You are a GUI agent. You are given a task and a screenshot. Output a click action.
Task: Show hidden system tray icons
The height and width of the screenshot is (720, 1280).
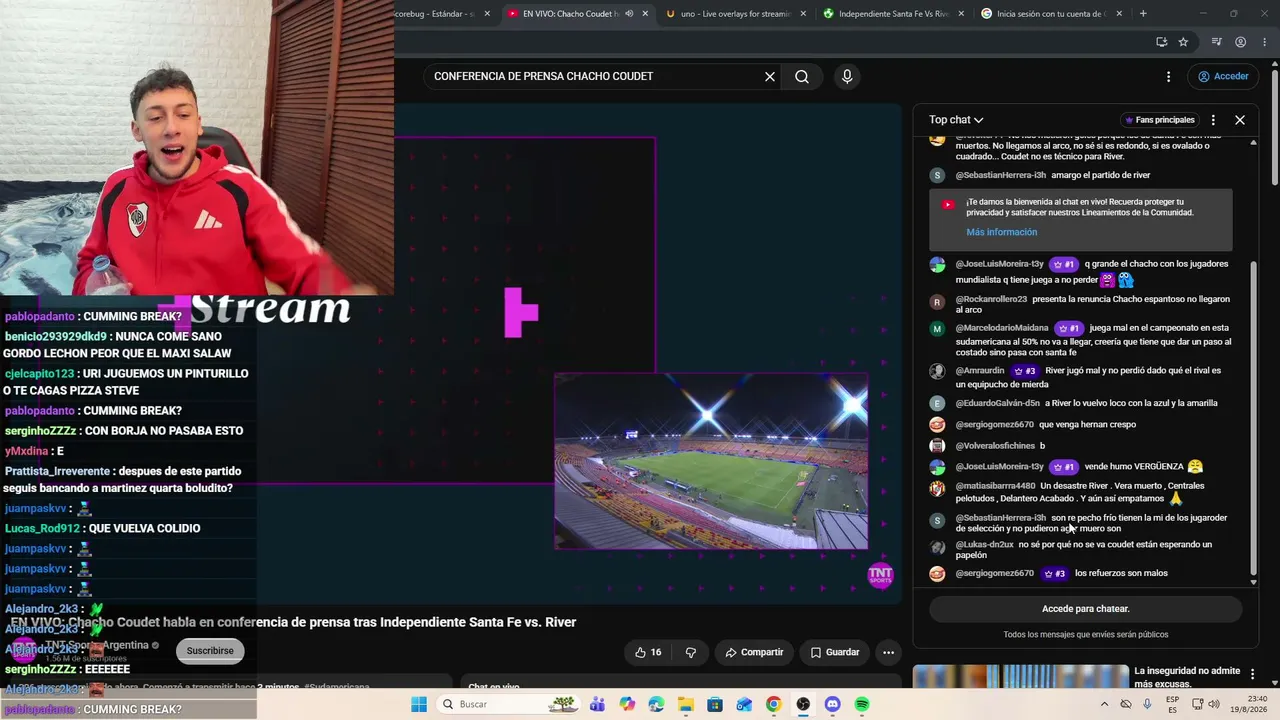(x=1104, y=704)
